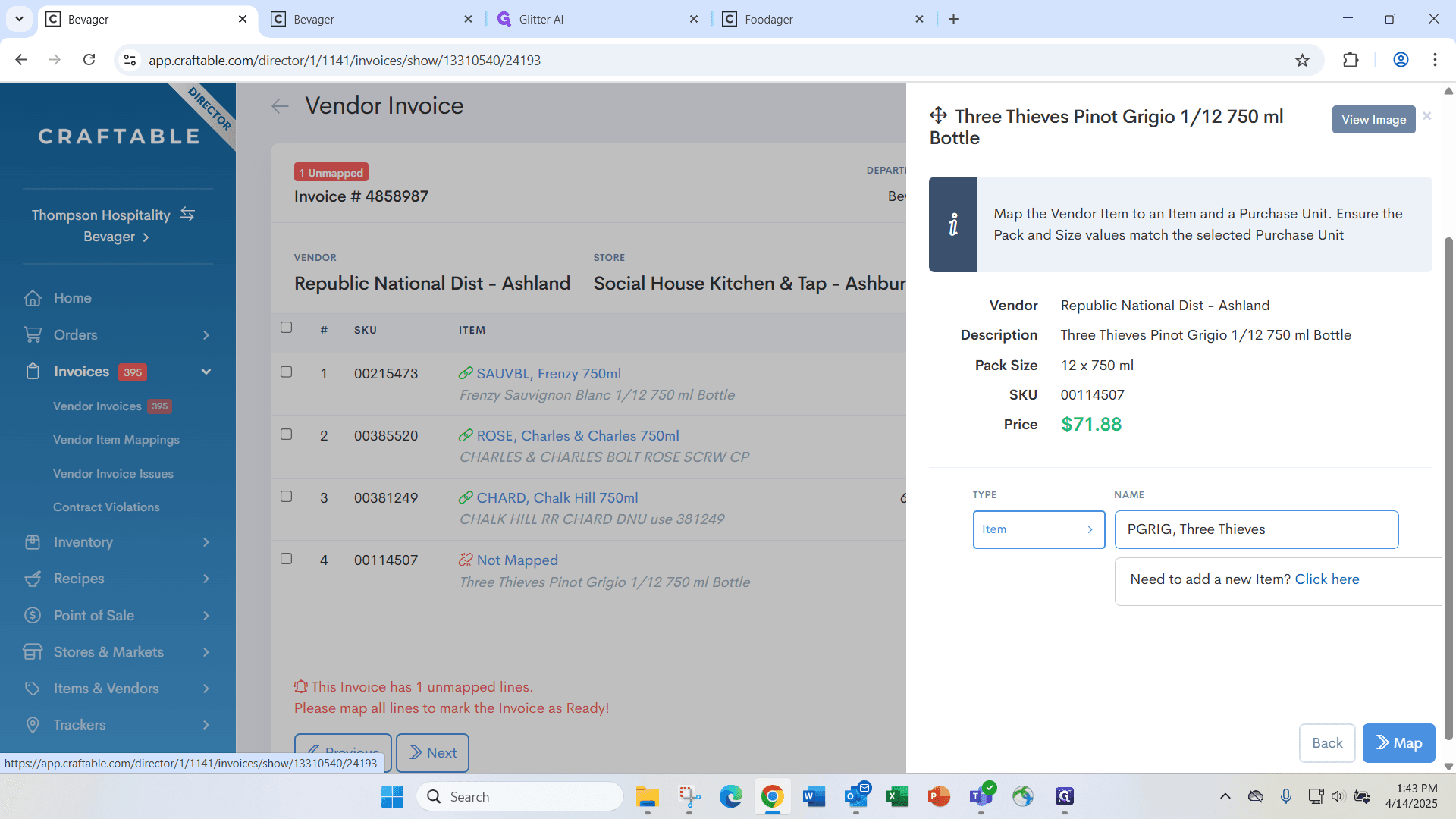Image resolution: width=1456 pixels, height=819 pixels.
Task: Click the Home icon in sidebar
Action: pyautogui.click(x=33, y=298)
